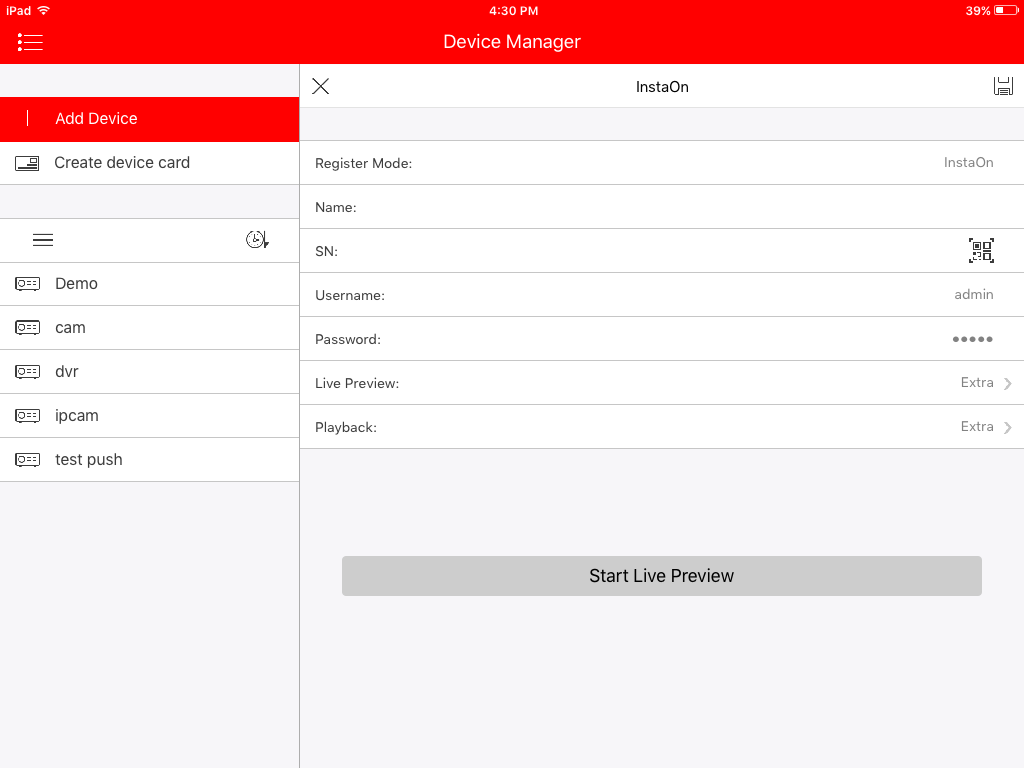Viewport: 1024px width, 768px height.
Task: Edit the Username admin field
Action: (x=662, y=295)
